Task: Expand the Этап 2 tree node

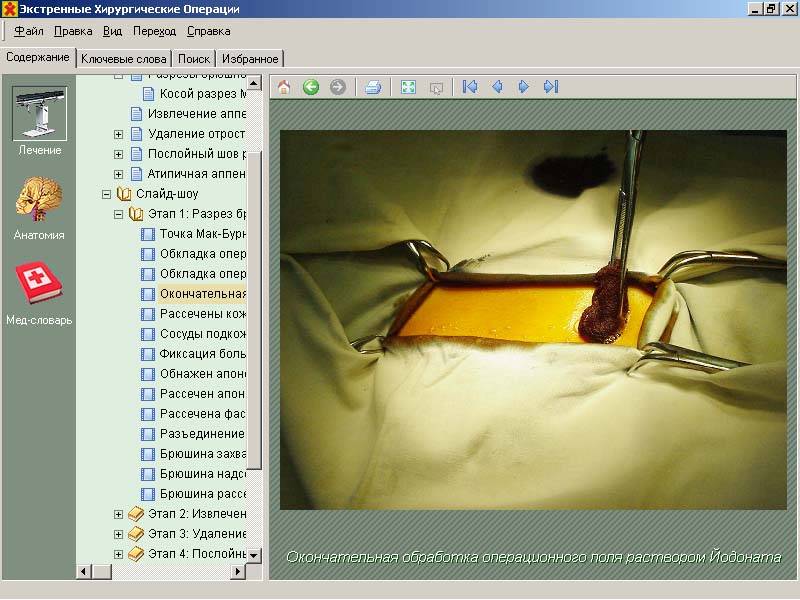Action: (119, 514)
